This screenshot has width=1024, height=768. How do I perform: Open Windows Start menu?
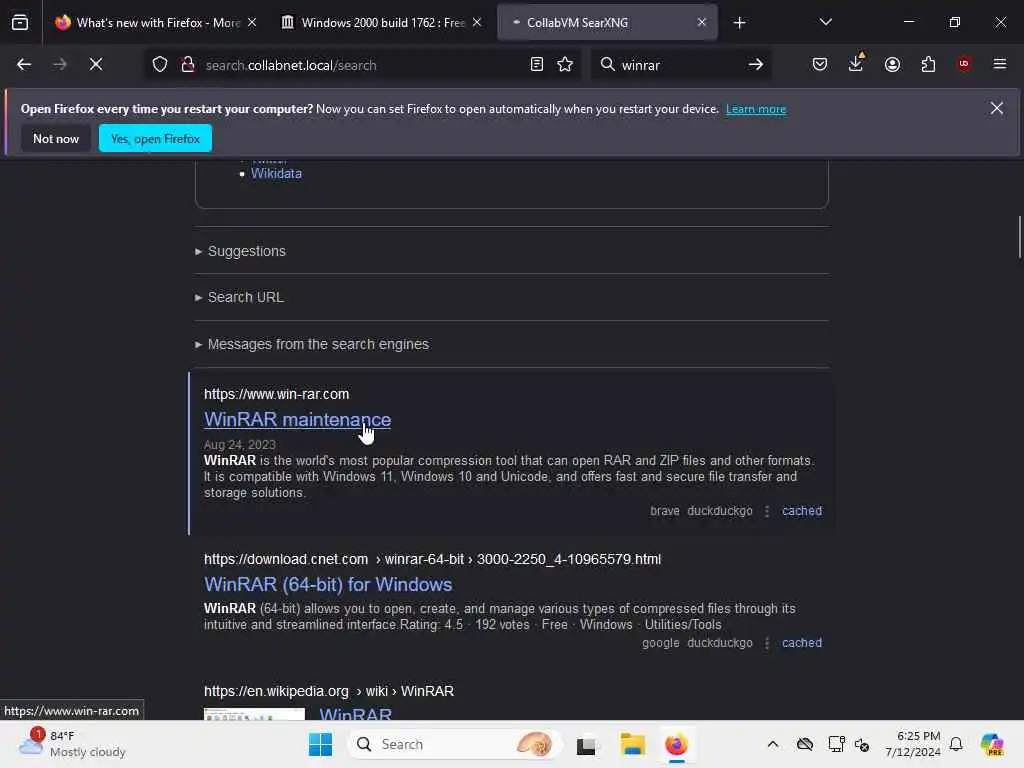(x=320, y=744)
